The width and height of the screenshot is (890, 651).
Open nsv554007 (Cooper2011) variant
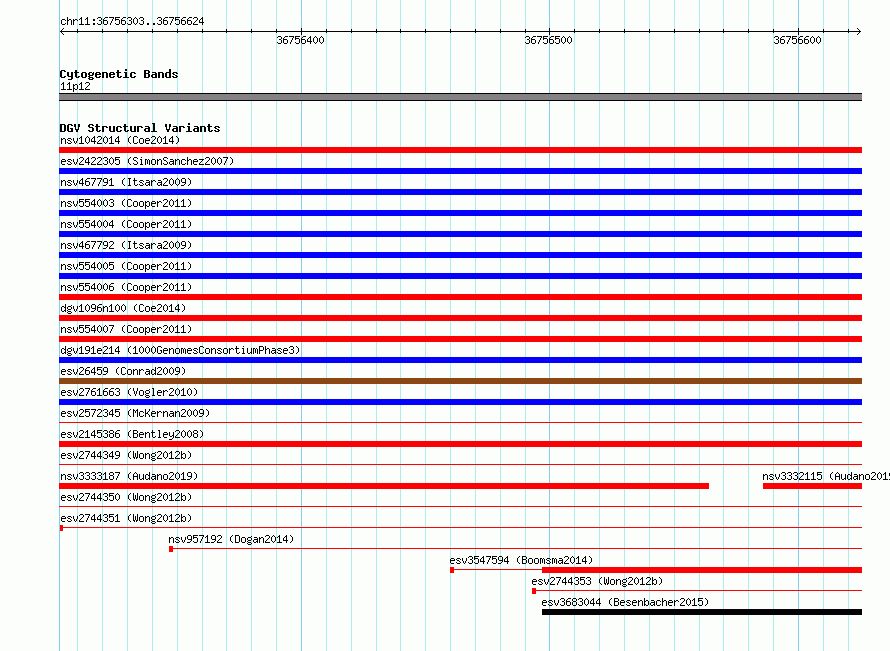pos(126,329)
